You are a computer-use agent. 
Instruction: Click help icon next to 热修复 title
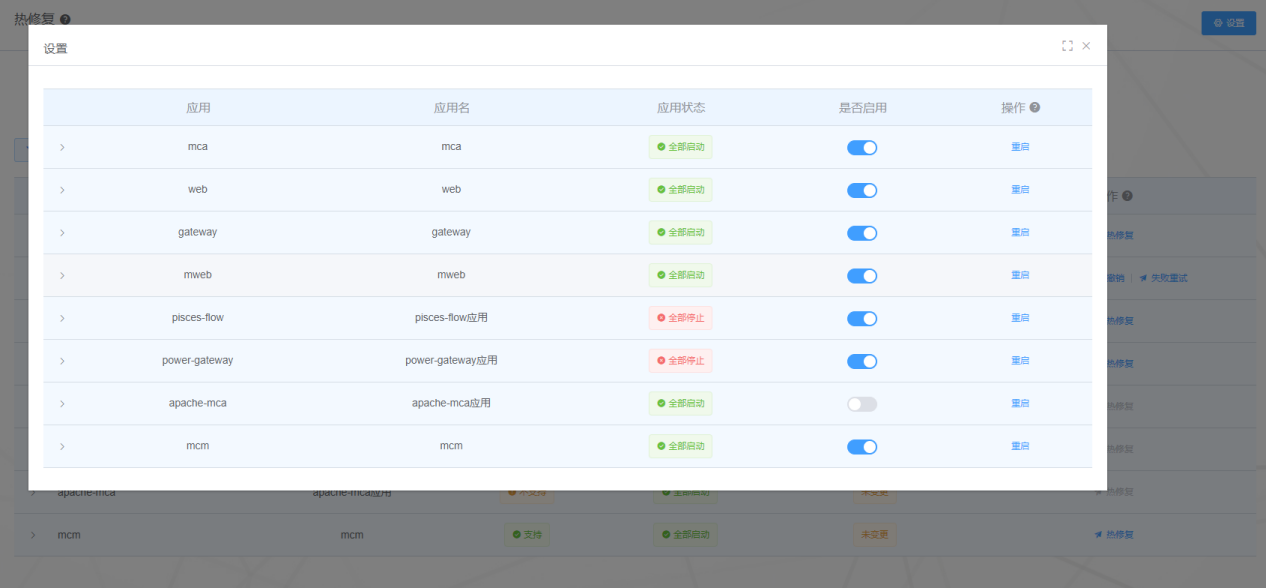click(65, 19)
